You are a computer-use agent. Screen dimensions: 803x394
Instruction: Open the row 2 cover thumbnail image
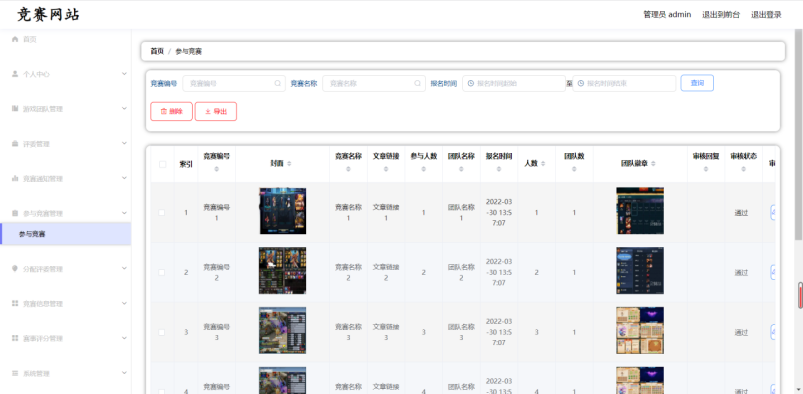click(x=283, y=271)
